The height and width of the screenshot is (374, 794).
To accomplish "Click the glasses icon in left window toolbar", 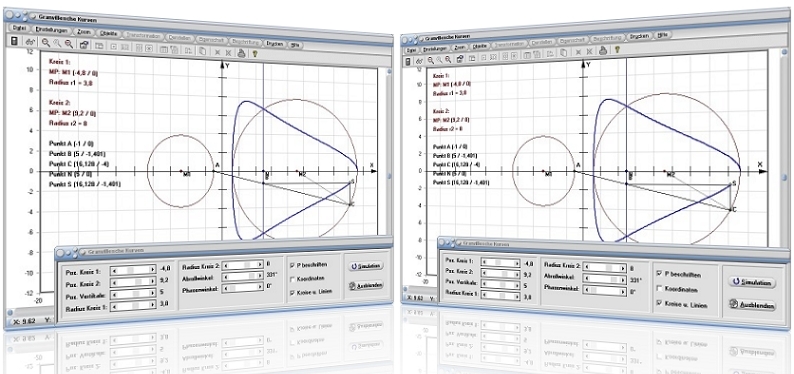I will (x=30, y=43).
